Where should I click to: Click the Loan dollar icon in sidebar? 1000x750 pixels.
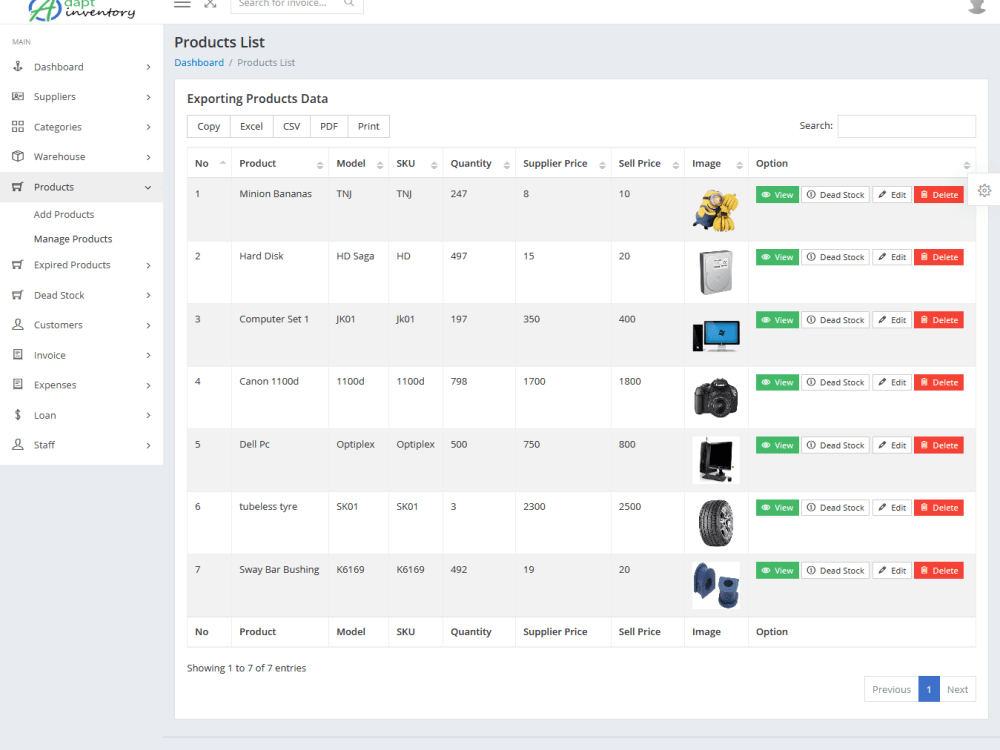coord(18,415)
